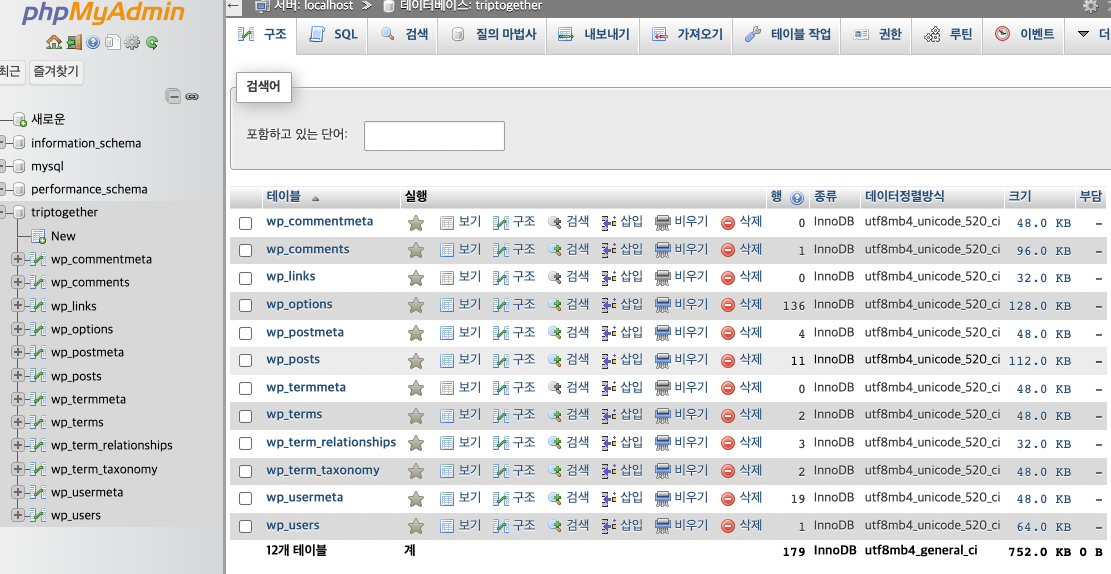Open 구조 for wp_links row
Viewport: 1111px width, 574px height.
pos(514,277)
